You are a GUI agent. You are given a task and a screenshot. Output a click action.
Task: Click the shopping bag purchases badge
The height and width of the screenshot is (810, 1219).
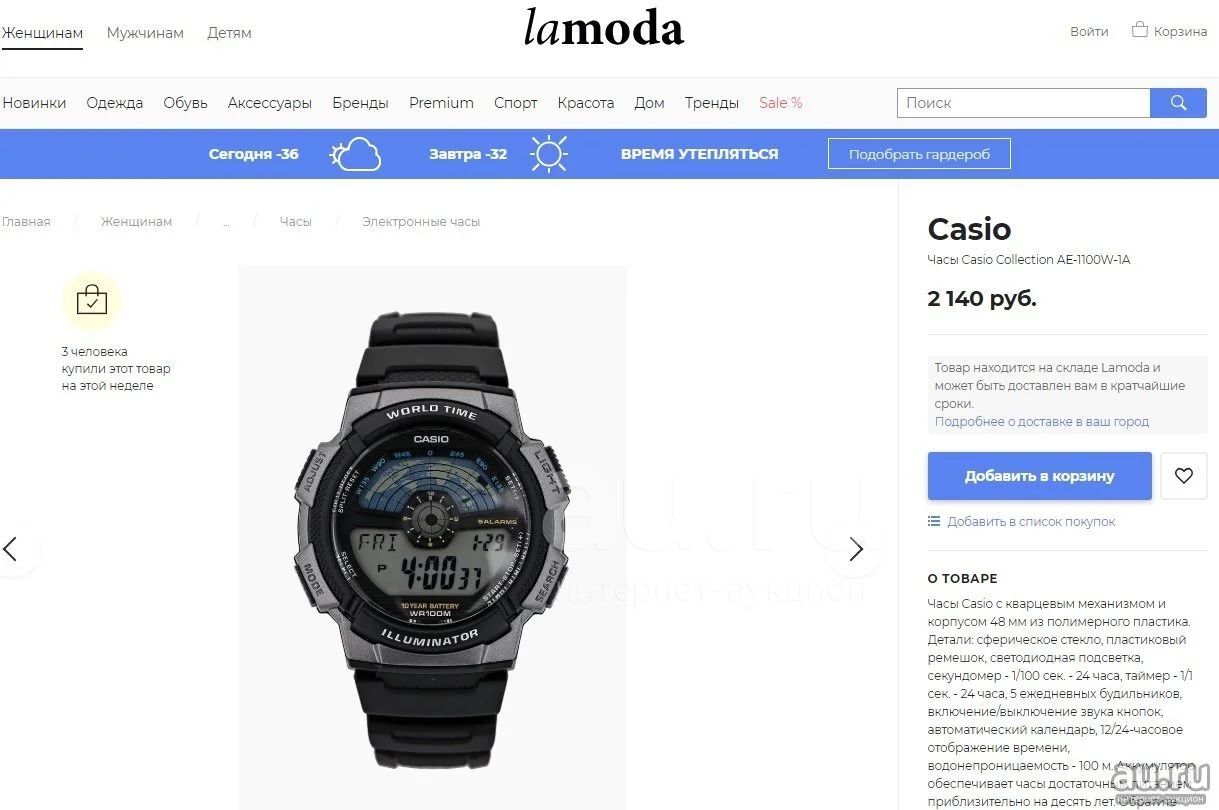(92, 300)
